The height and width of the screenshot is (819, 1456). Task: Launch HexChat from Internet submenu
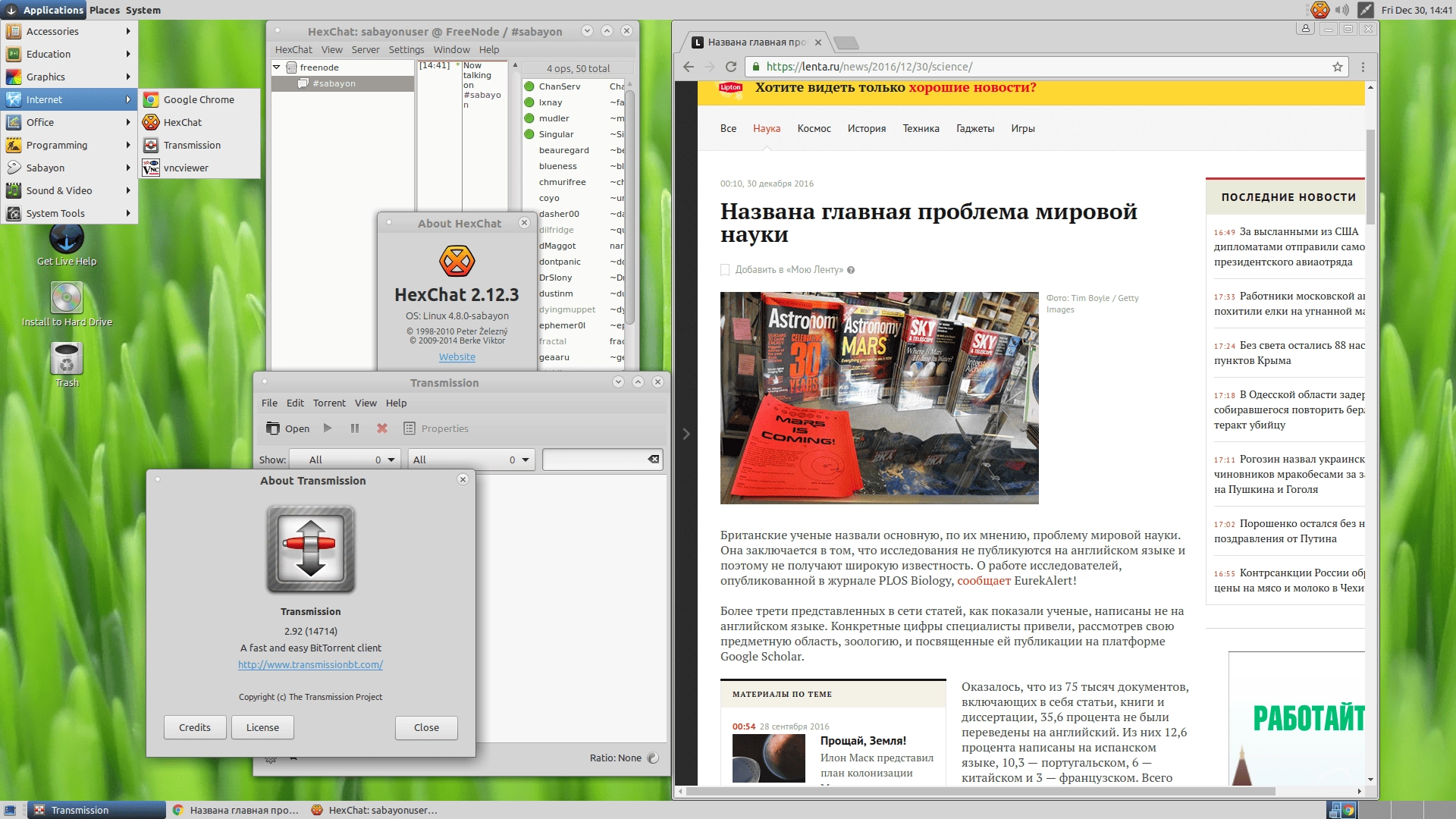(x=200, y=122)
